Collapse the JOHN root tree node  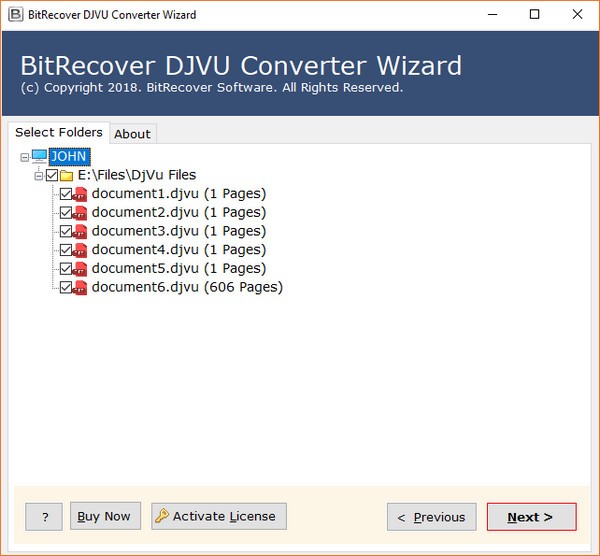pos(25,157)
